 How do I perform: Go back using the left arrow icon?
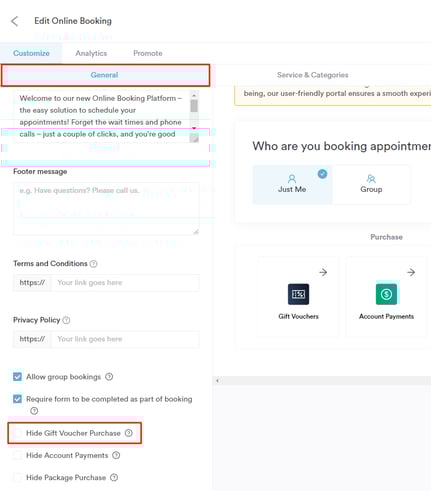[x=14, y=21]
